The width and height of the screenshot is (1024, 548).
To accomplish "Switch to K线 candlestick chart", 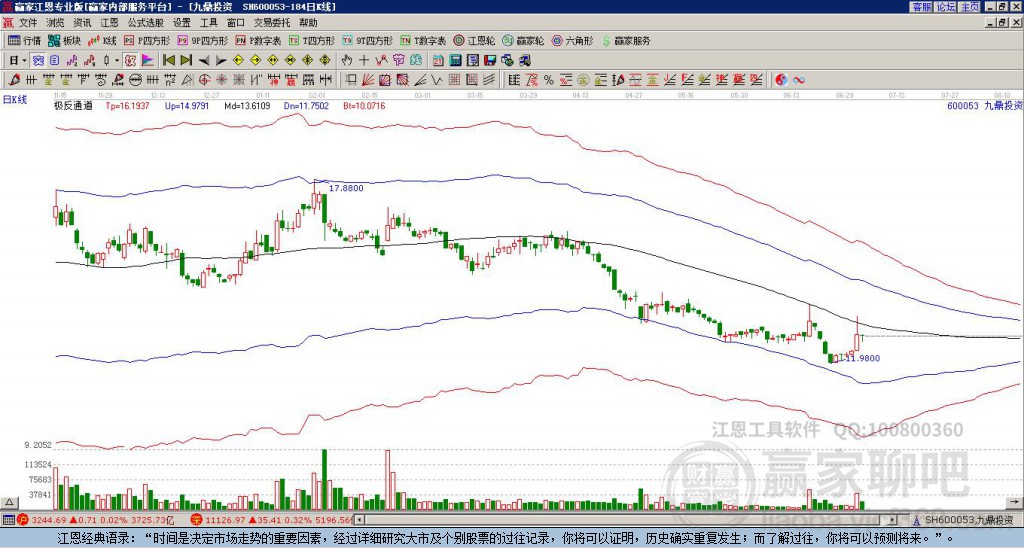I will pos(101,40).
